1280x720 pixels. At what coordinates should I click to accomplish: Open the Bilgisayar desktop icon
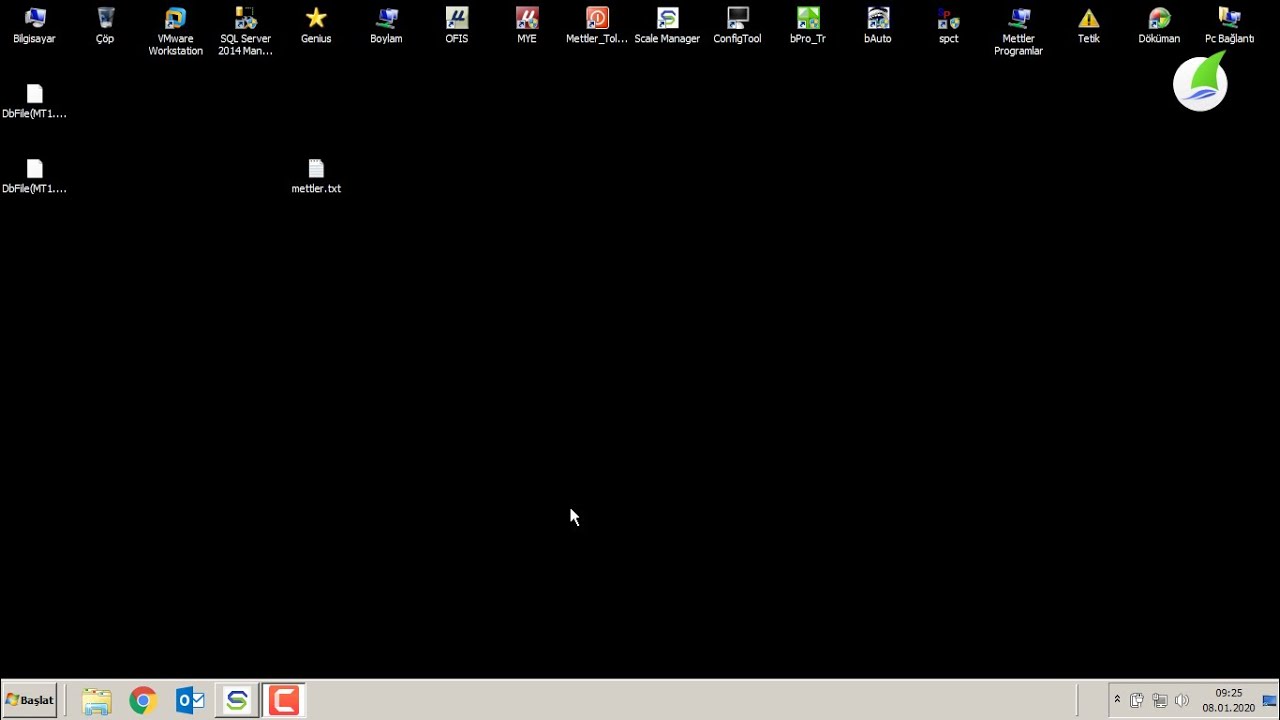[x=34, y=26]
